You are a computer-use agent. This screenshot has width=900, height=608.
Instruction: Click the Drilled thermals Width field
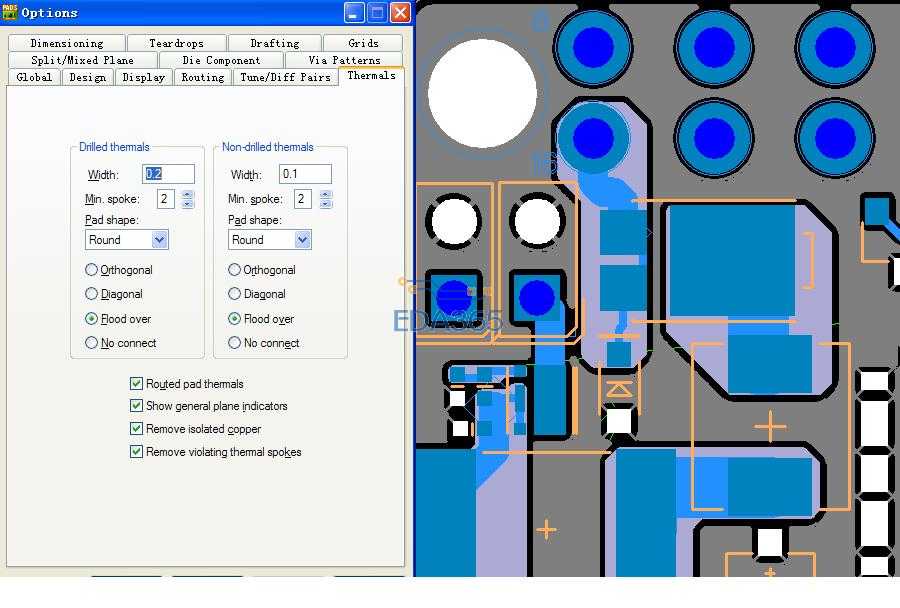point(168,174)
